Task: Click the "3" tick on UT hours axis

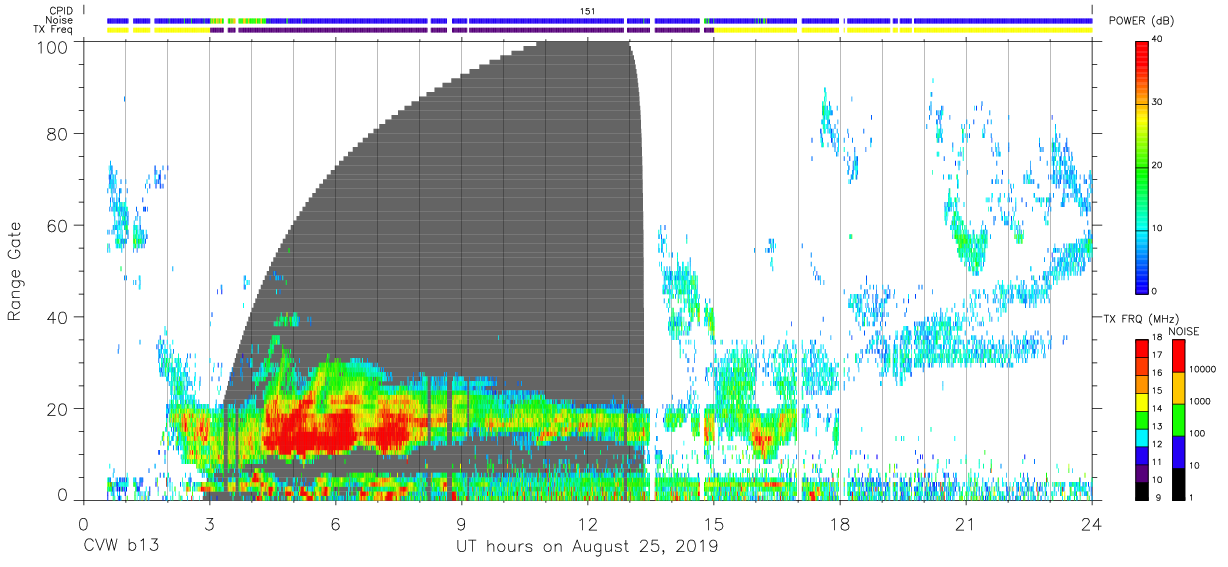Action: 209,523
